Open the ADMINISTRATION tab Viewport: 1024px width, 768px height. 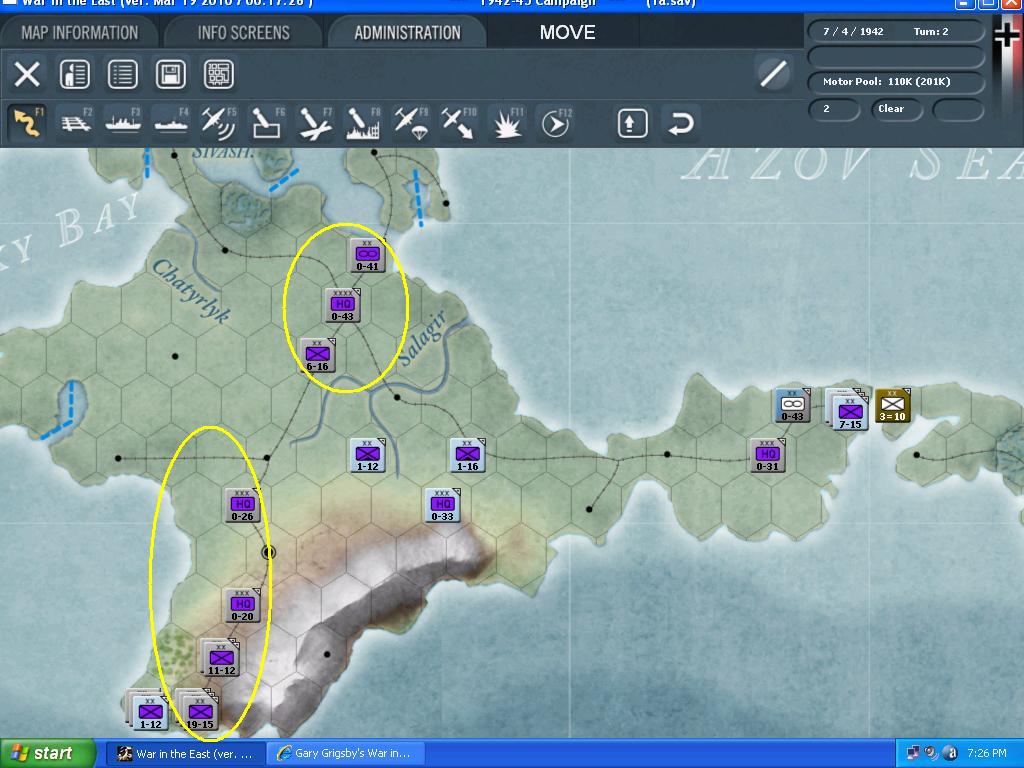[408, 32]
